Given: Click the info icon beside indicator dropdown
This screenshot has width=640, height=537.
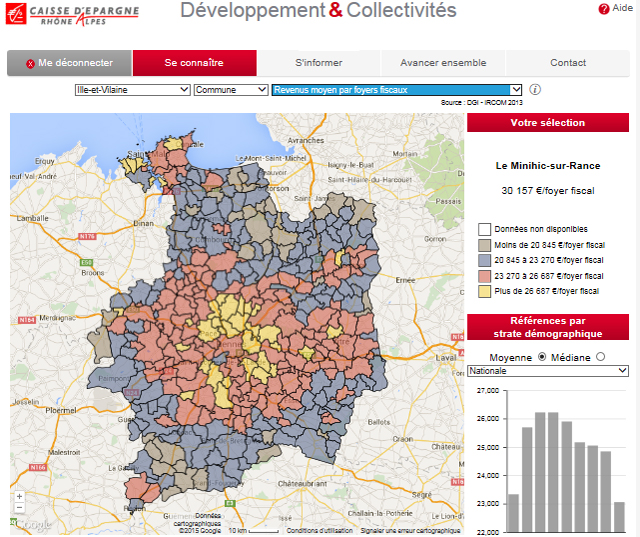Looking at the screenshot, I should pos(535,89).
